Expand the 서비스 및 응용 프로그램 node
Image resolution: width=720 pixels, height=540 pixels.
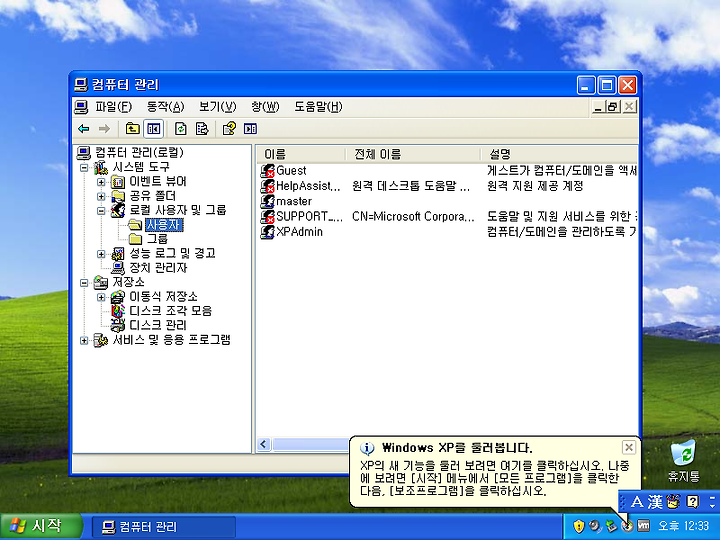(84, 340)
